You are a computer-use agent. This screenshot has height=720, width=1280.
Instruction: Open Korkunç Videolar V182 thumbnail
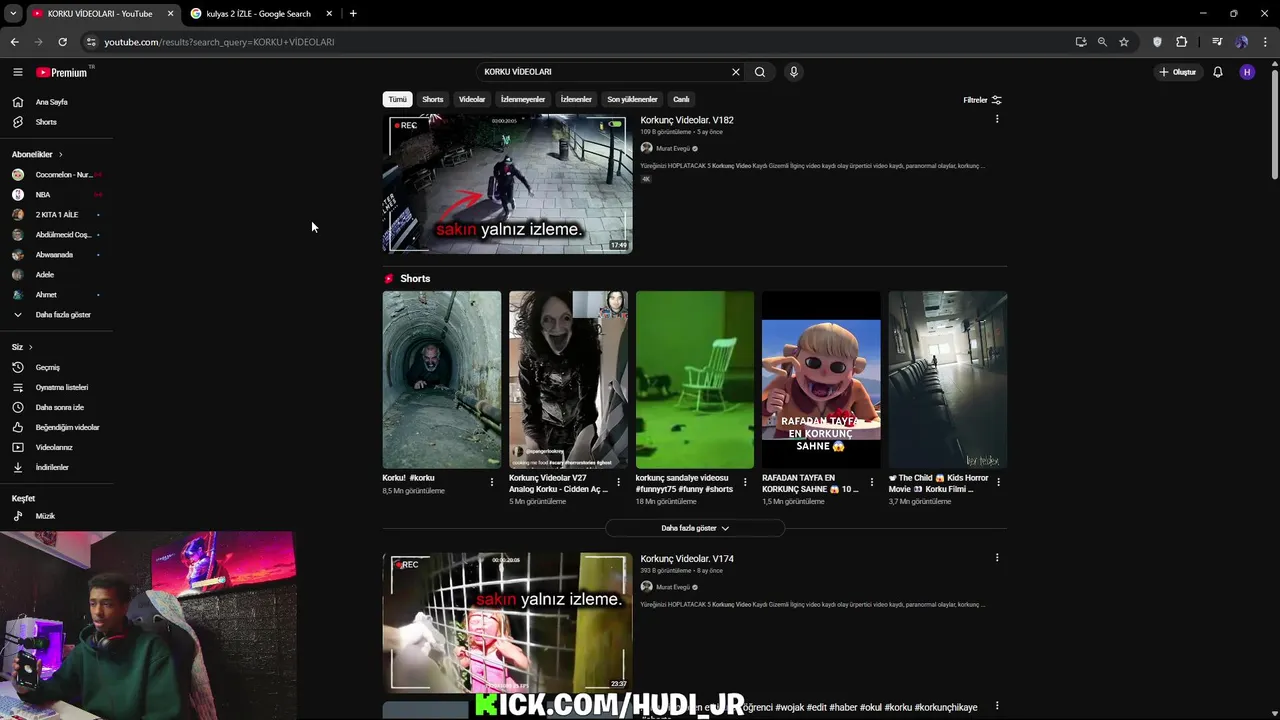point(507,184)
